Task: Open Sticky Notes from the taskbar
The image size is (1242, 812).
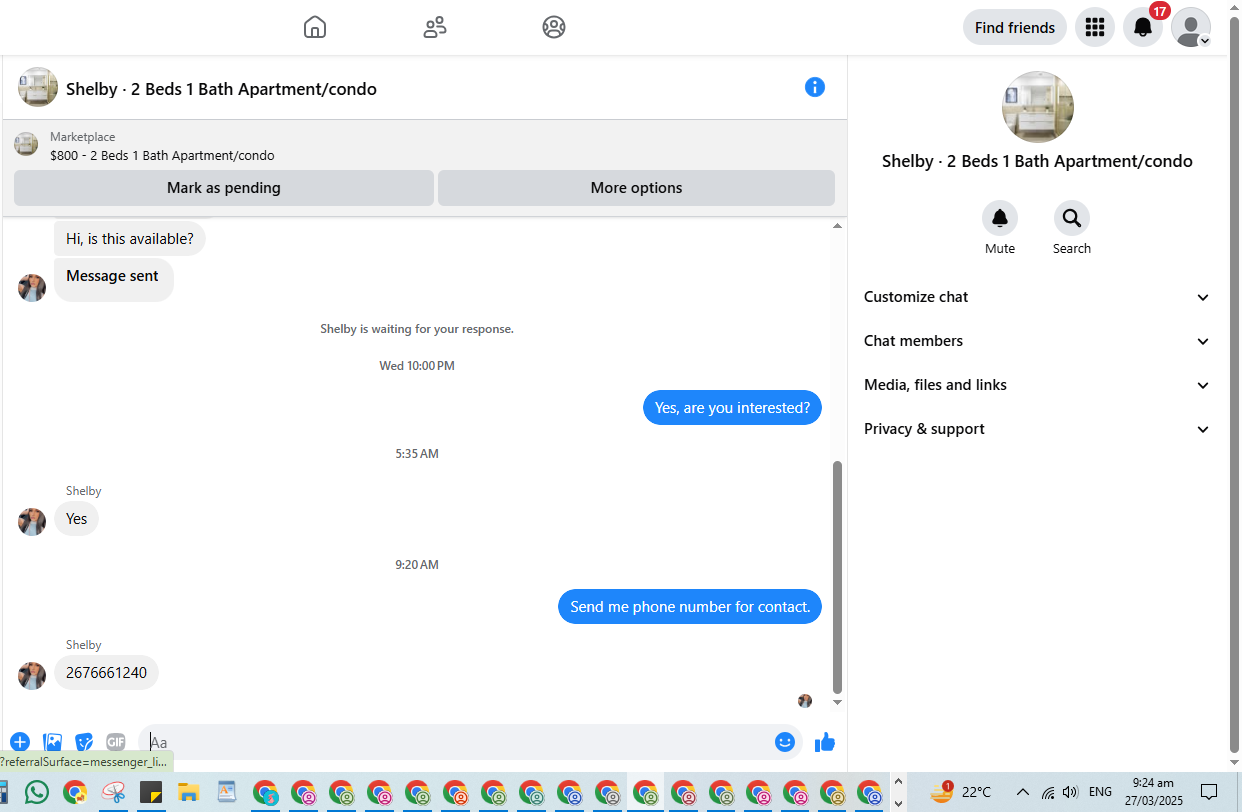Action: [x=151, y=792]
